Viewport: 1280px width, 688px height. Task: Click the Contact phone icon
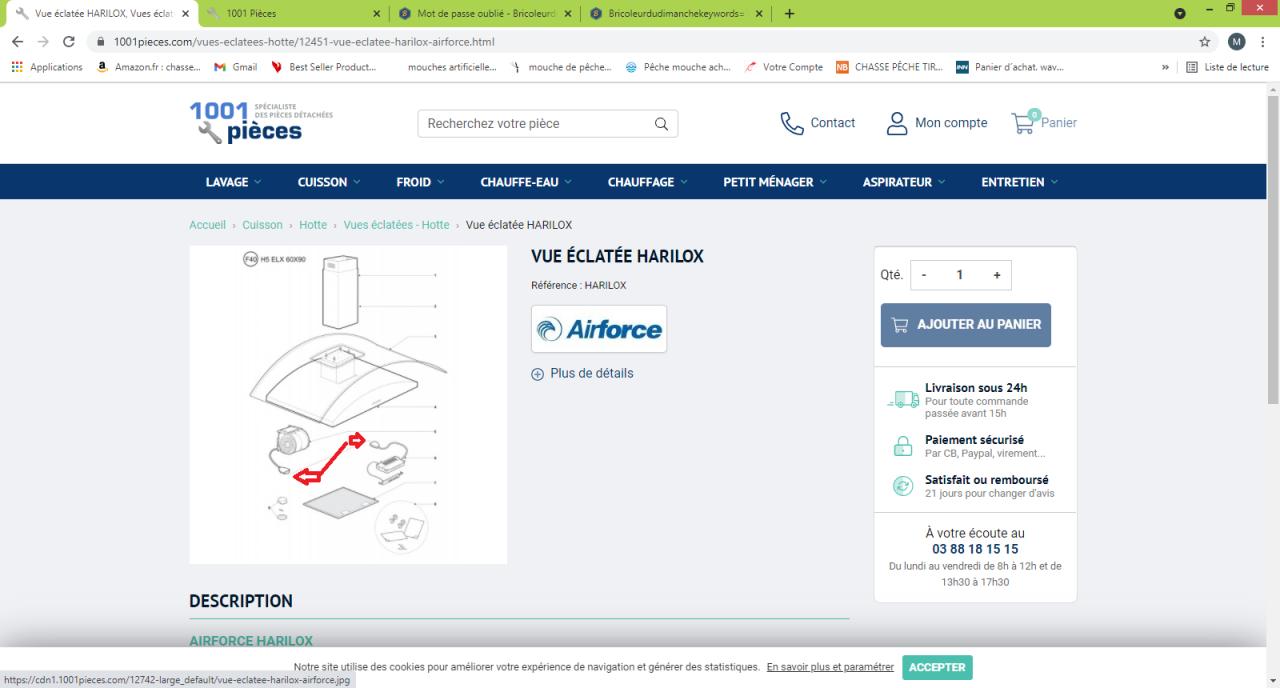tap(792, 123)
